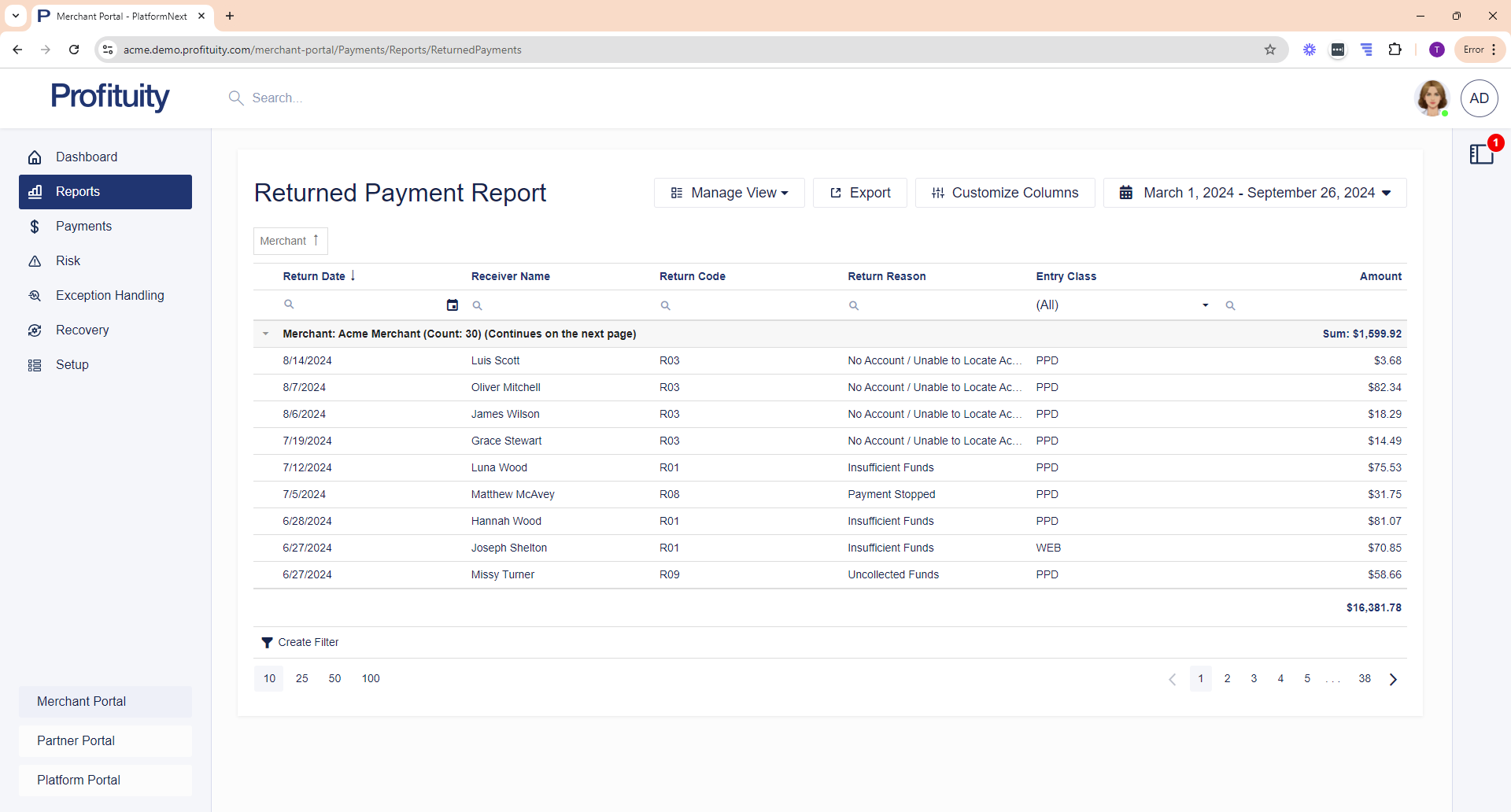
Task: Export the returned payment report
Action: (x=859, y=193)
